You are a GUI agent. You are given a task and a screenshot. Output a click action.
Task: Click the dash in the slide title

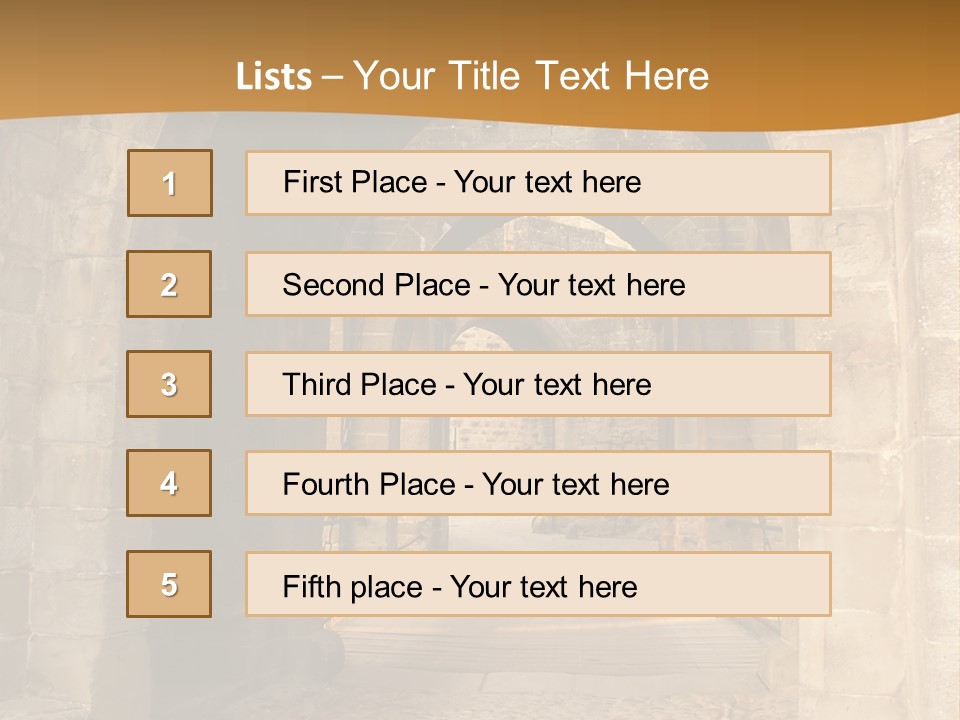[x=333, y=77]
